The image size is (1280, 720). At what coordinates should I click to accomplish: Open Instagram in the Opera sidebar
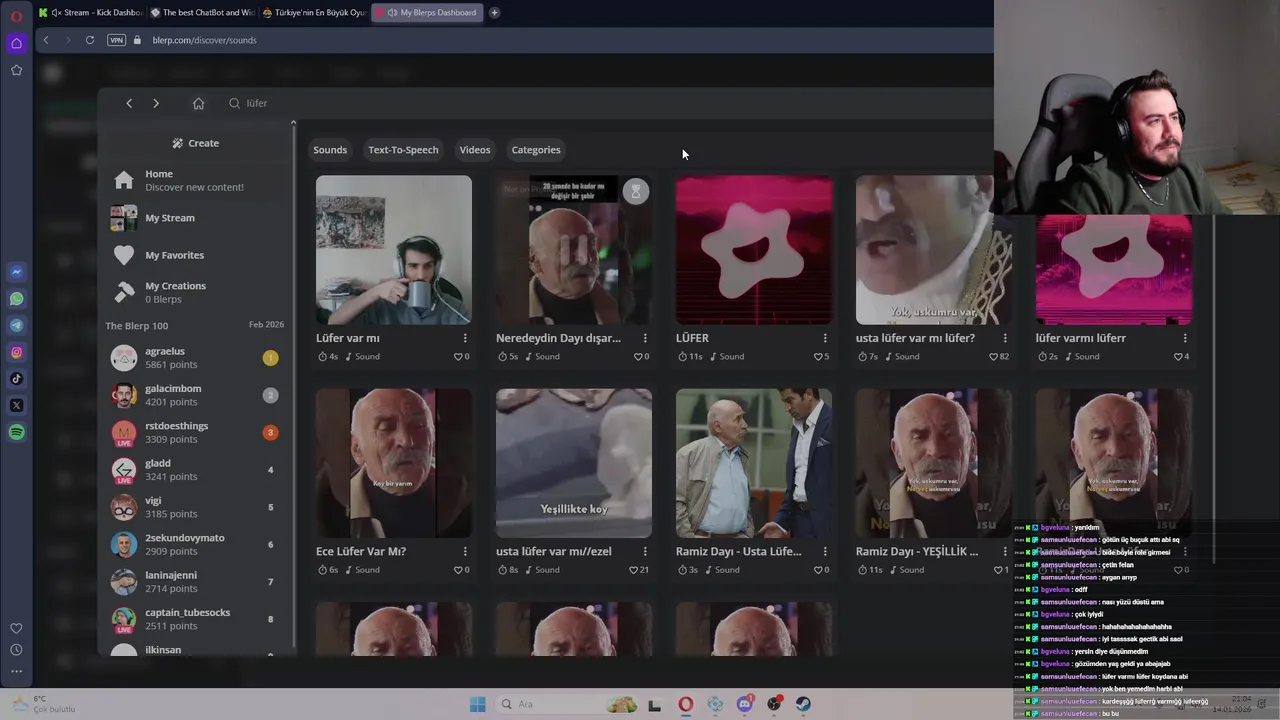click(16, 352)
